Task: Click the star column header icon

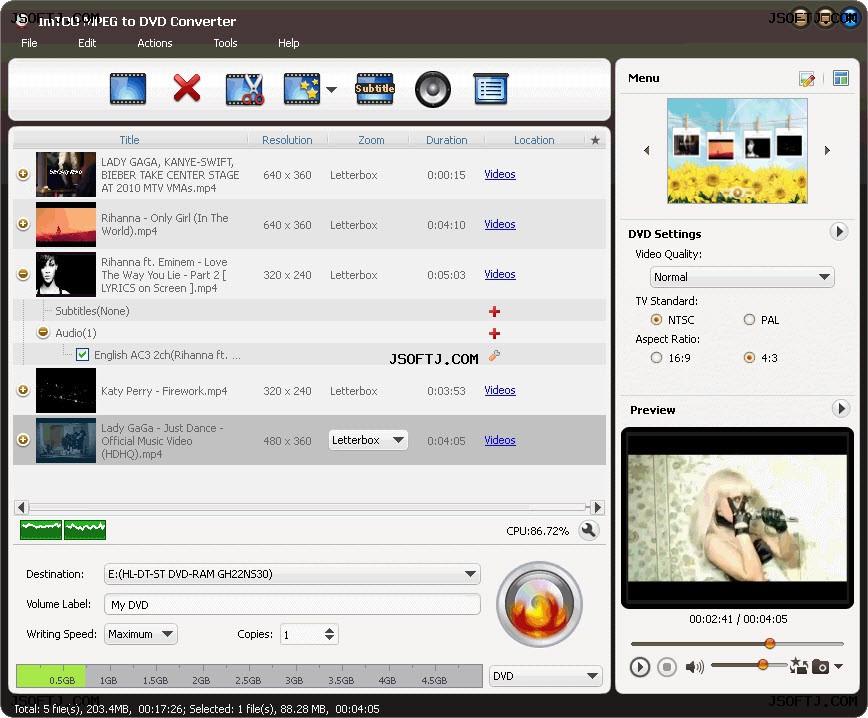Action: 595,140
